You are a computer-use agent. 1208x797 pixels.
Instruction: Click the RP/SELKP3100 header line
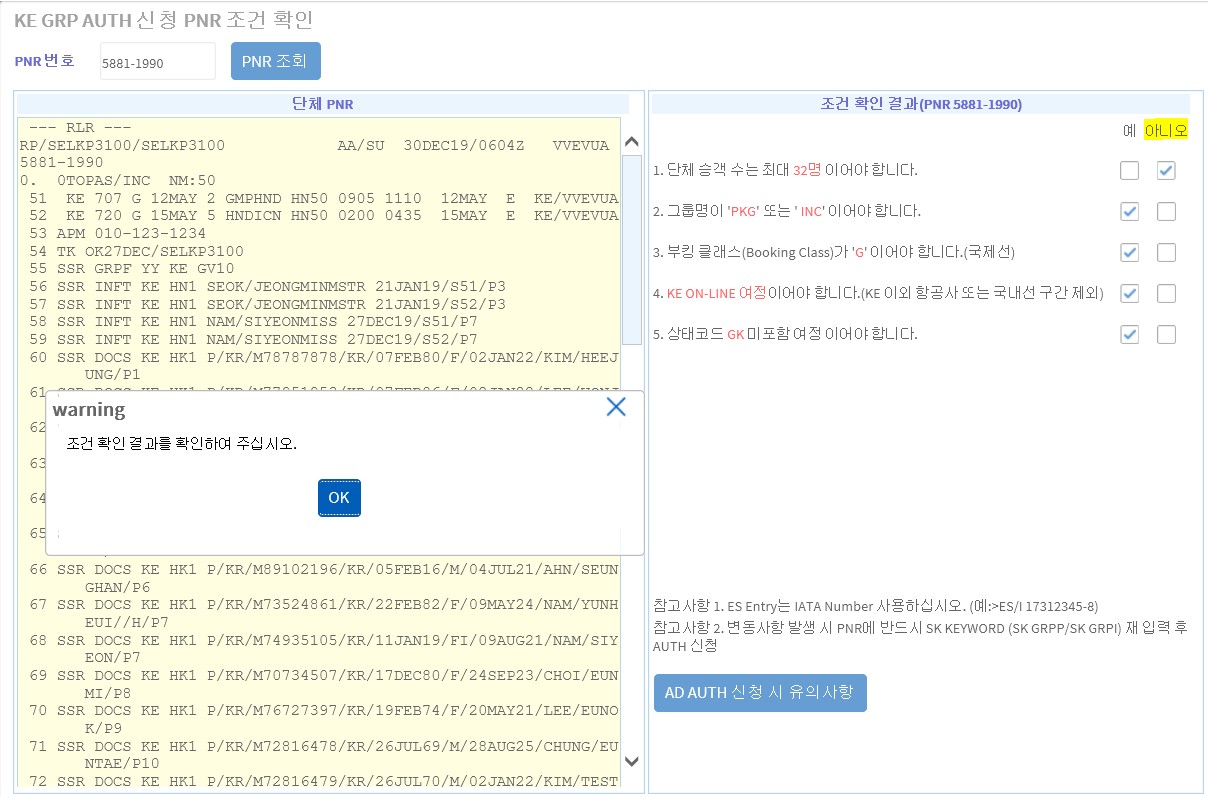pos(314,146)
